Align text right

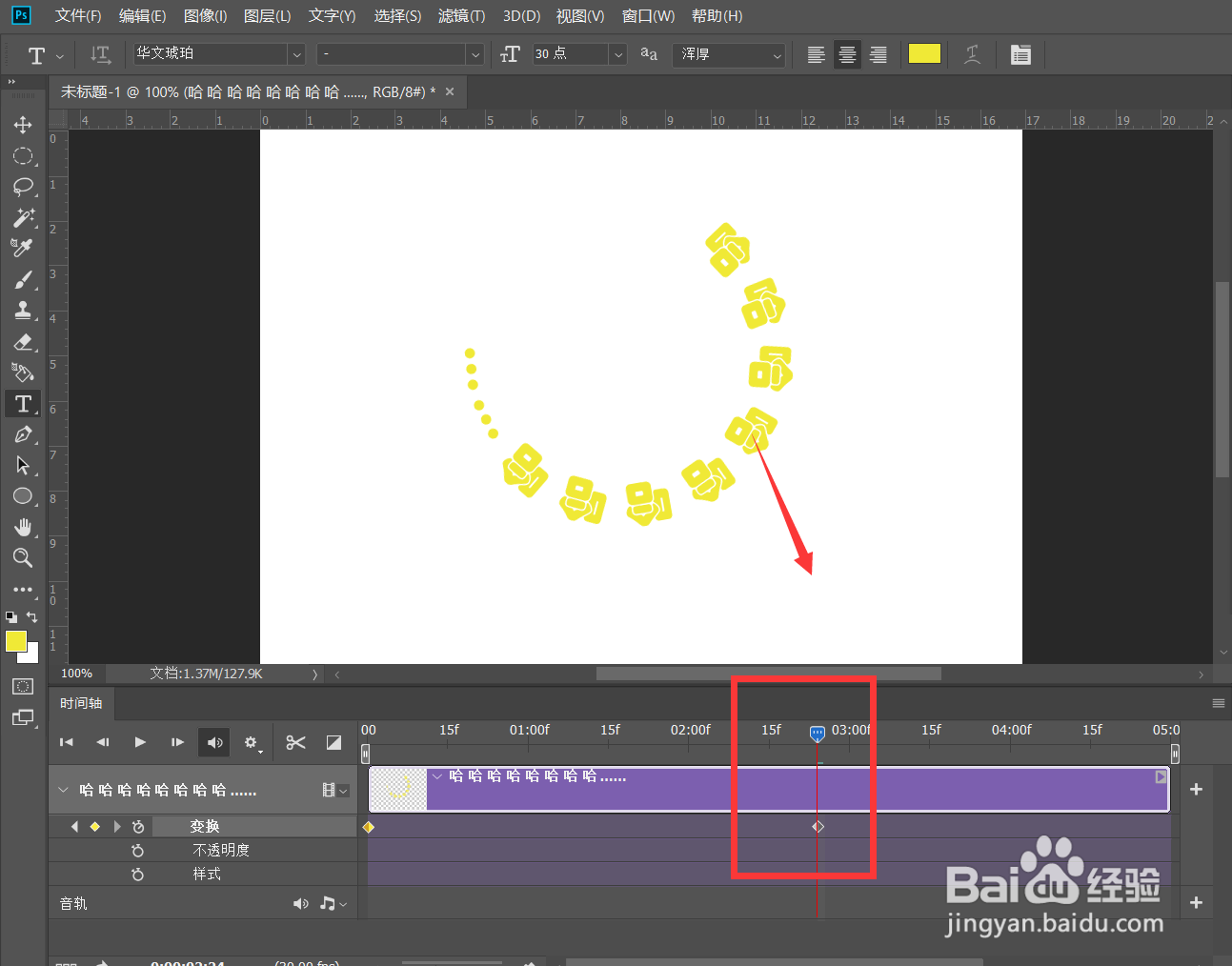pyautogui.click(x=879, y=54)
